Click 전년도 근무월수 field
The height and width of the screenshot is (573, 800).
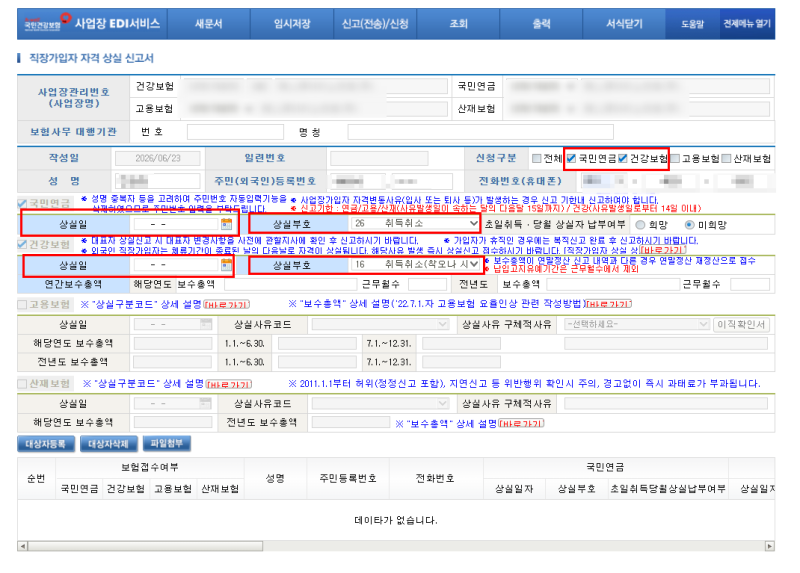click(x=749, y=284)
